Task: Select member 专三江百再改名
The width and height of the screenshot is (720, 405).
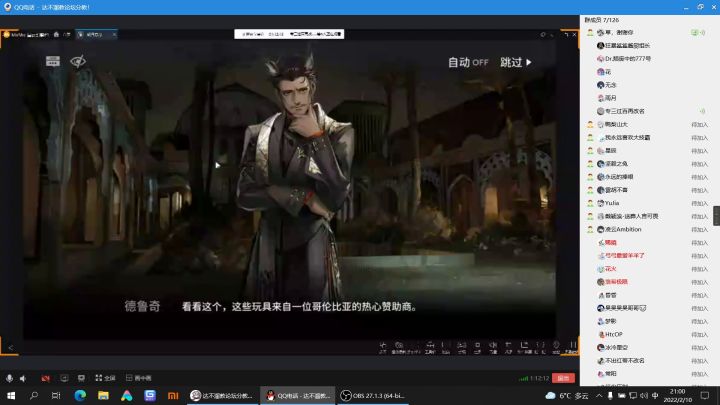Action: click(x=620, y=111)
